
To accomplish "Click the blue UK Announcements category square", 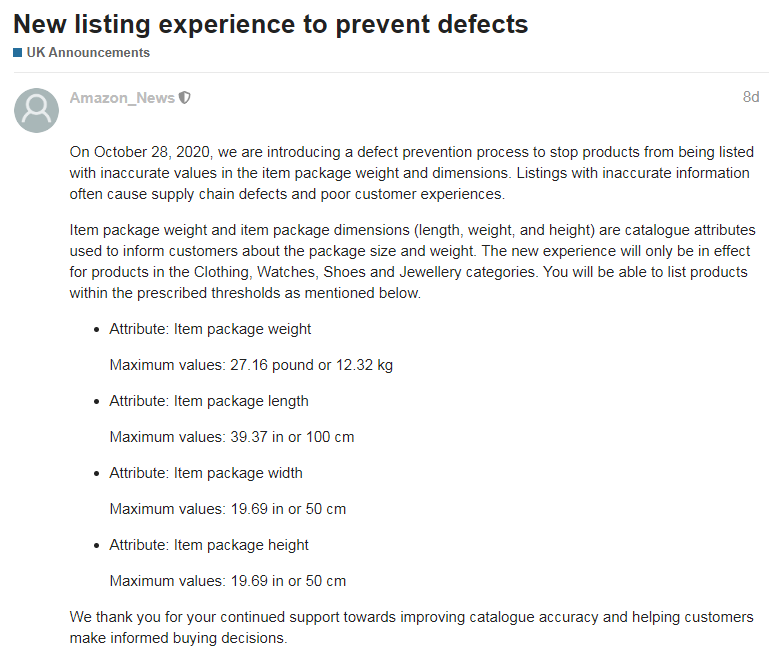I will tap(17, 52).
